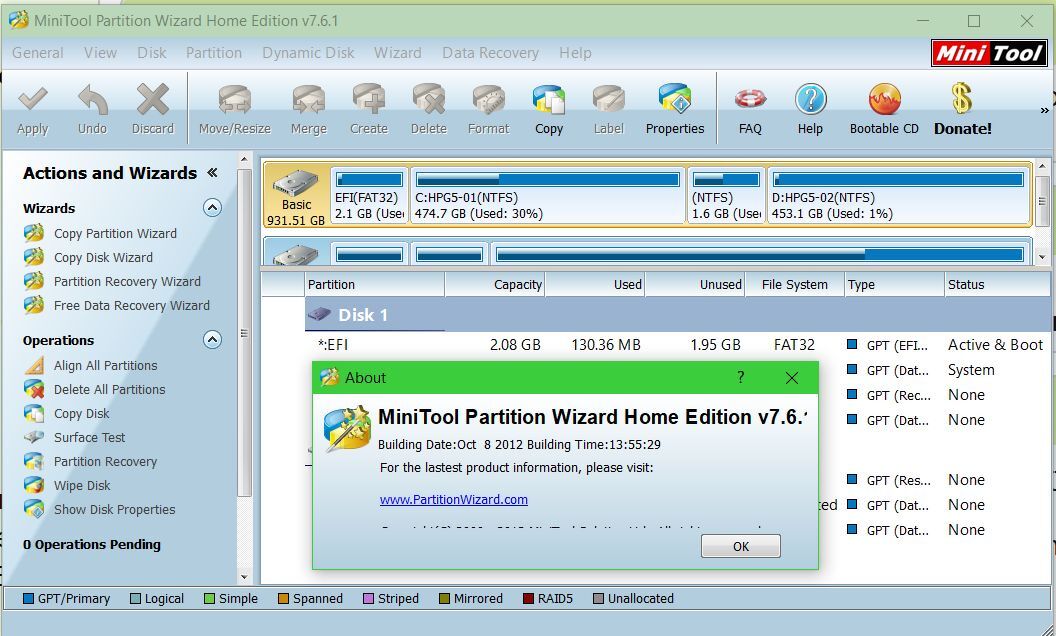Sort by the File System column header
This screenshot has width=1056, height=636.
(x=795, y=284)
